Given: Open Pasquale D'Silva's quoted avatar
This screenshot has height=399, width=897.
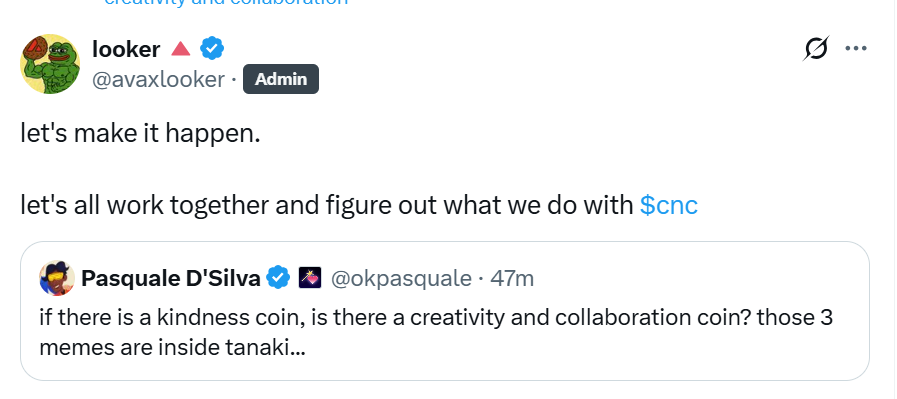Looking at the screenshot, I should (57, 278).
